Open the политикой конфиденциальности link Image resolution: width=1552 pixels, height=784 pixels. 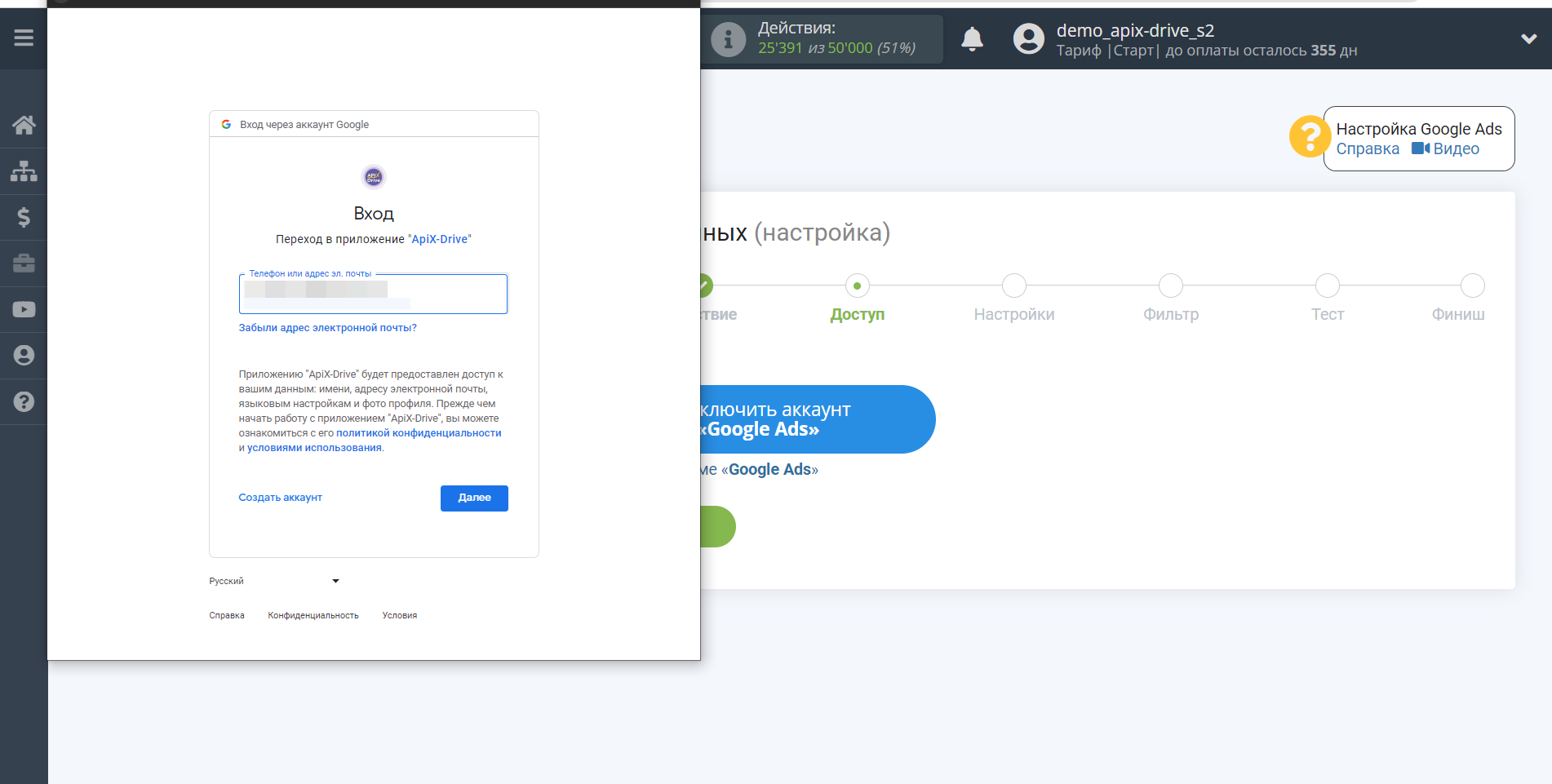(419, 433)
